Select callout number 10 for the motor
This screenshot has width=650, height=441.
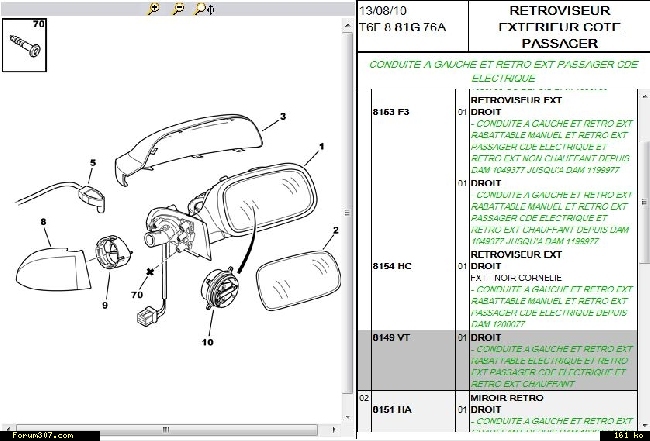207,342
